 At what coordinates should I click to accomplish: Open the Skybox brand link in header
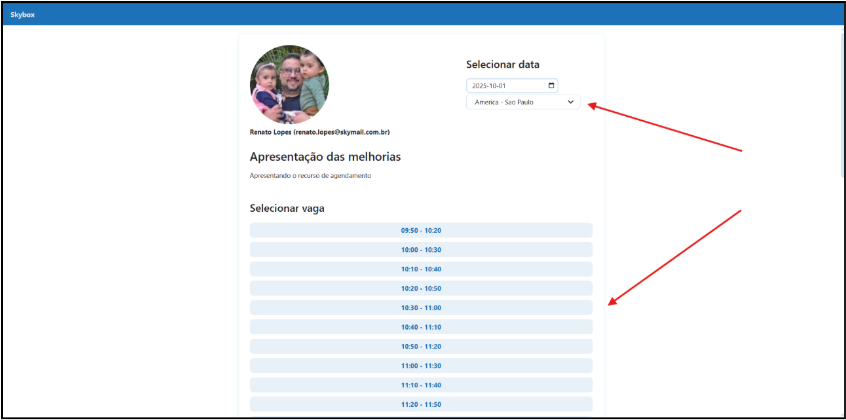pos(22,15)
